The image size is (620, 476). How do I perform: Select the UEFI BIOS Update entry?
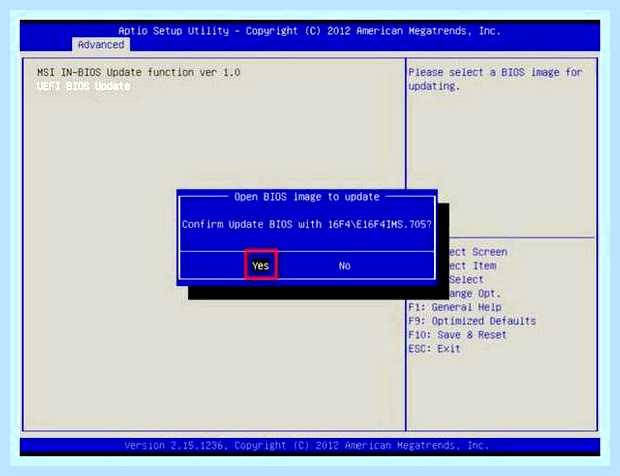coord(83,86)
